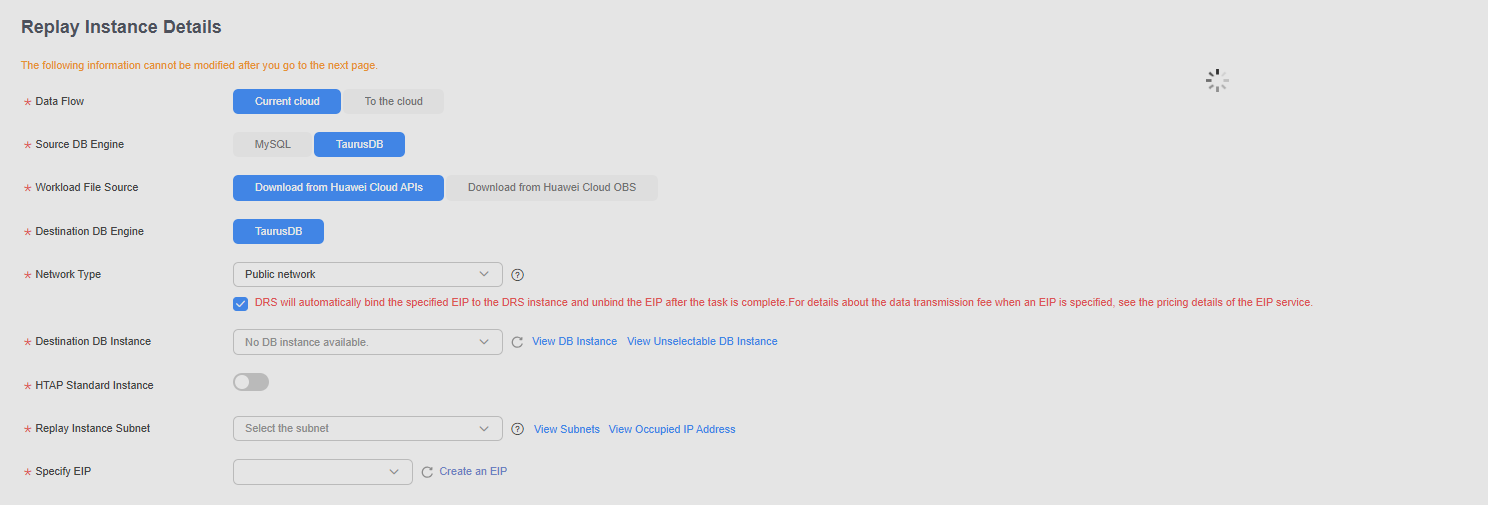The width and height of the screenshot is (1488, 505).
Task: Select Current cloud data flow
Action: point(287,101)
